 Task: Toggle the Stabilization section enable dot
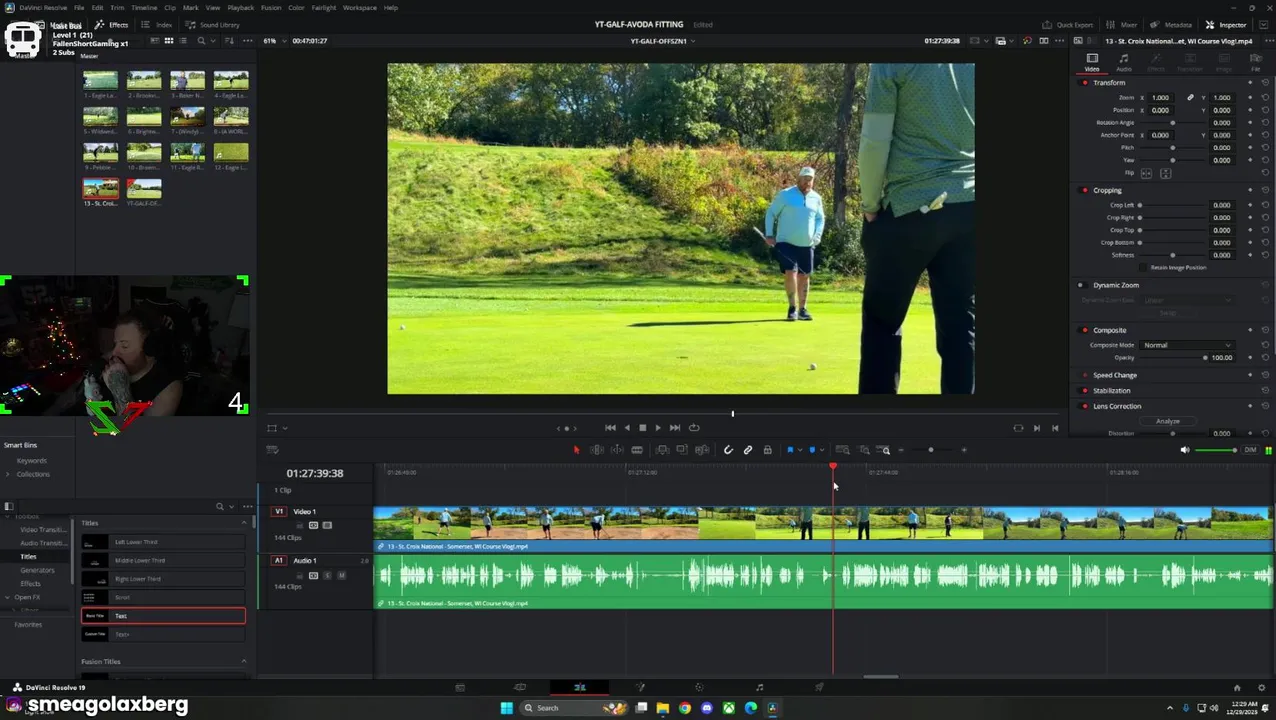[x=1085, y=391]
